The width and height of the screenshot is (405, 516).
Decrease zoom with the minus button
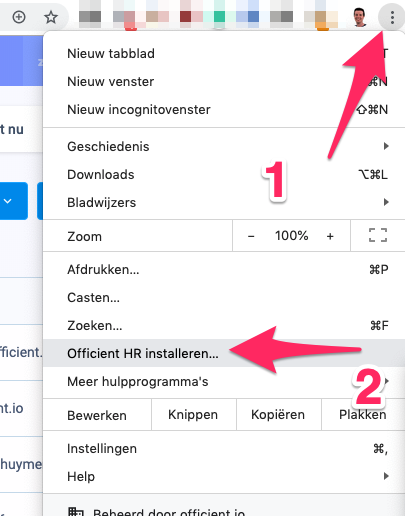[x=251, y=236]
